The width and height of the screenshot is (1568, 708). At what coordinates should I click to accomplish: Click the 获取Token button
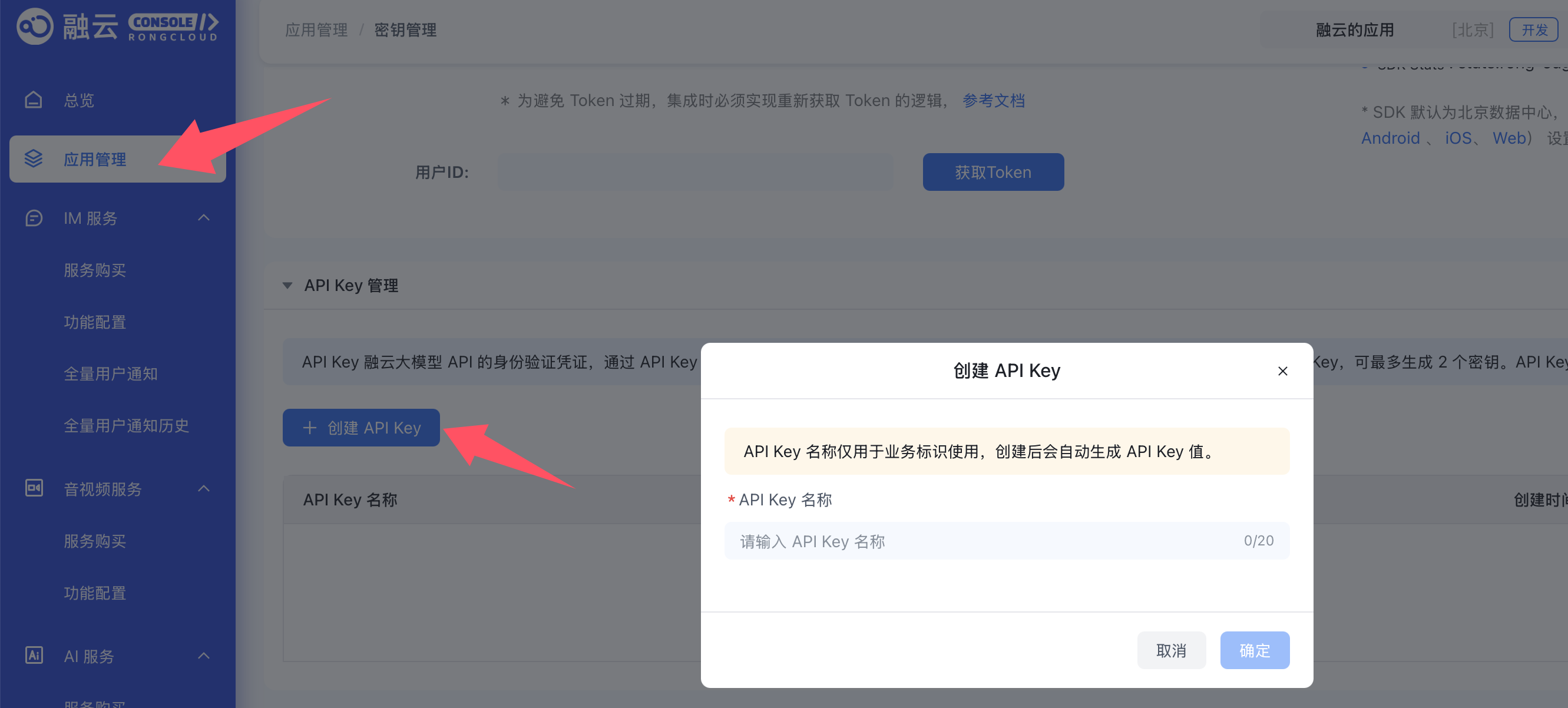coord(992,172)
